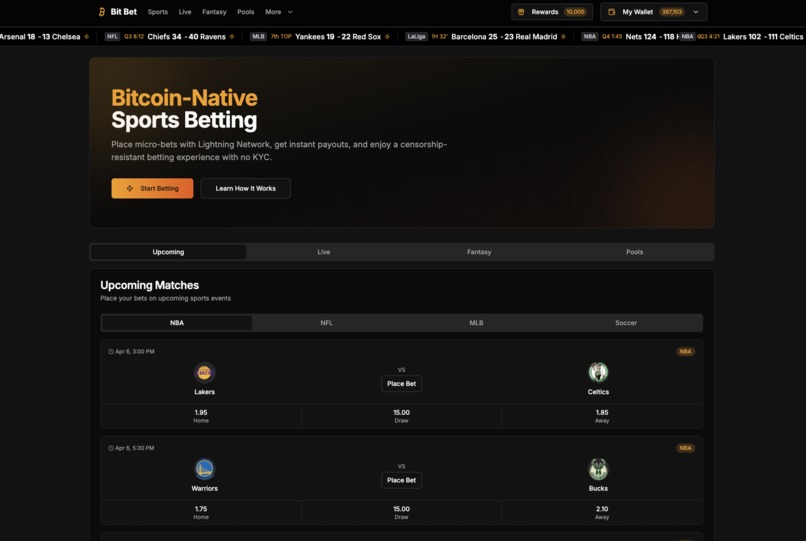The height and width of the screenshot is (541, 806).
Task: Click the Bit Bet bitcoin logo icon
Action: [x=102, y=12]
